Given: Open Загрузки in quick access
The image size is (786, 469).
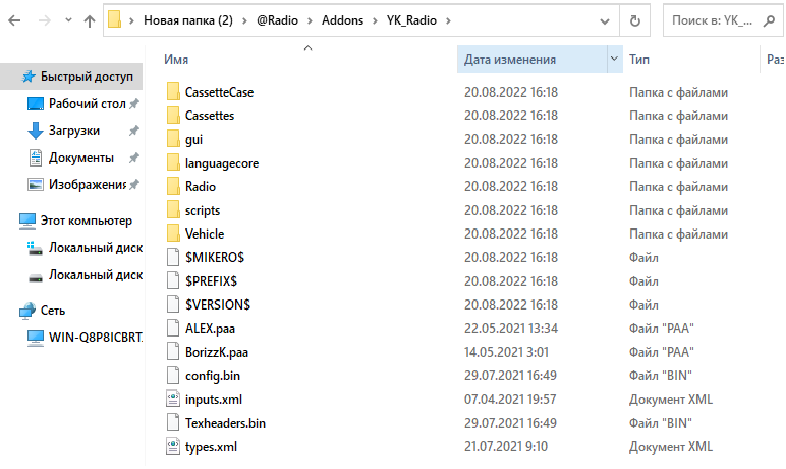Looking at the screenshot, I should click(x=74, y=131).
